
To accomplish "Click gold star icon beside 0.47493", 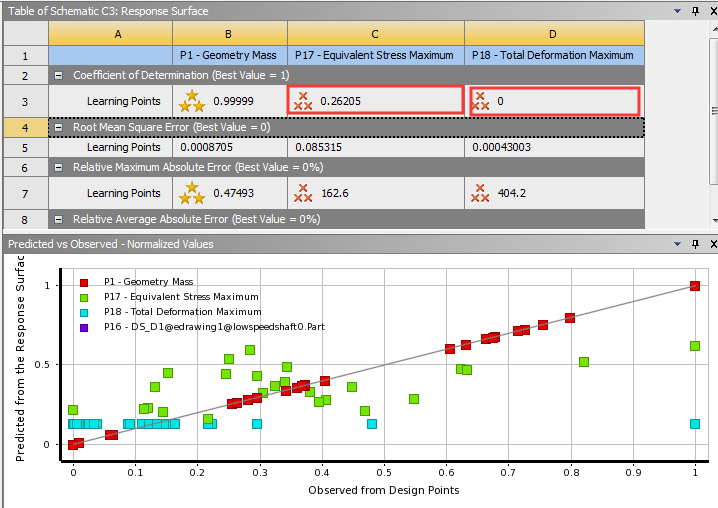I will point(191,193).
